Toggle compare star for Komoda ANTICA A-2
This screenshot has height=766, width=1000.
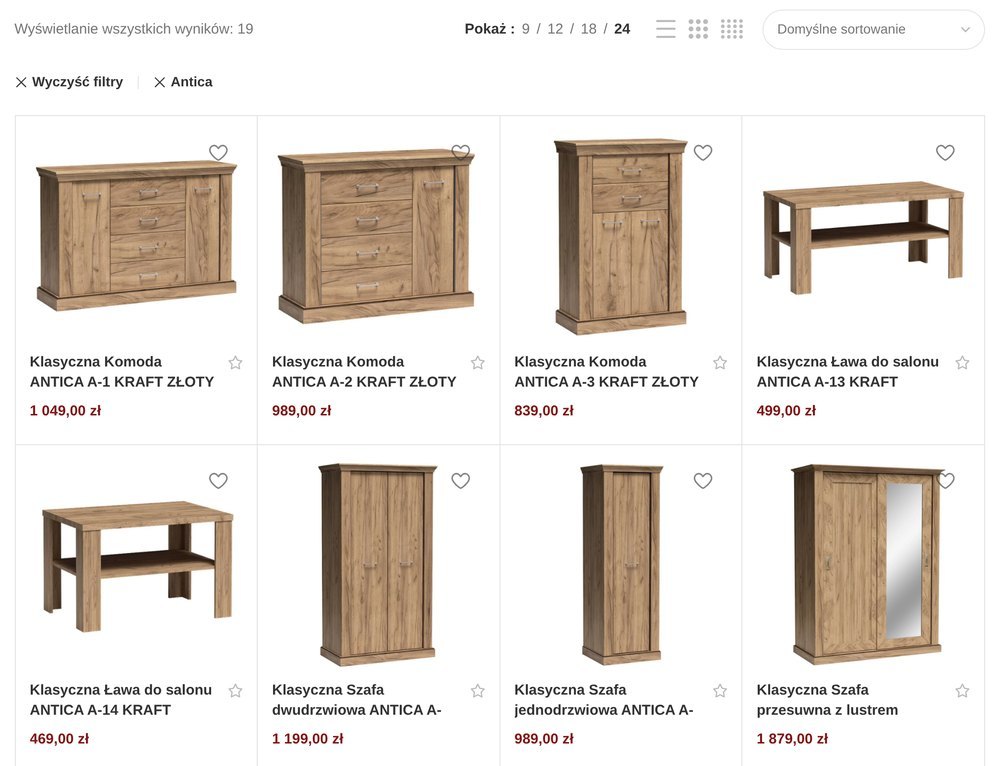[478, 363]
